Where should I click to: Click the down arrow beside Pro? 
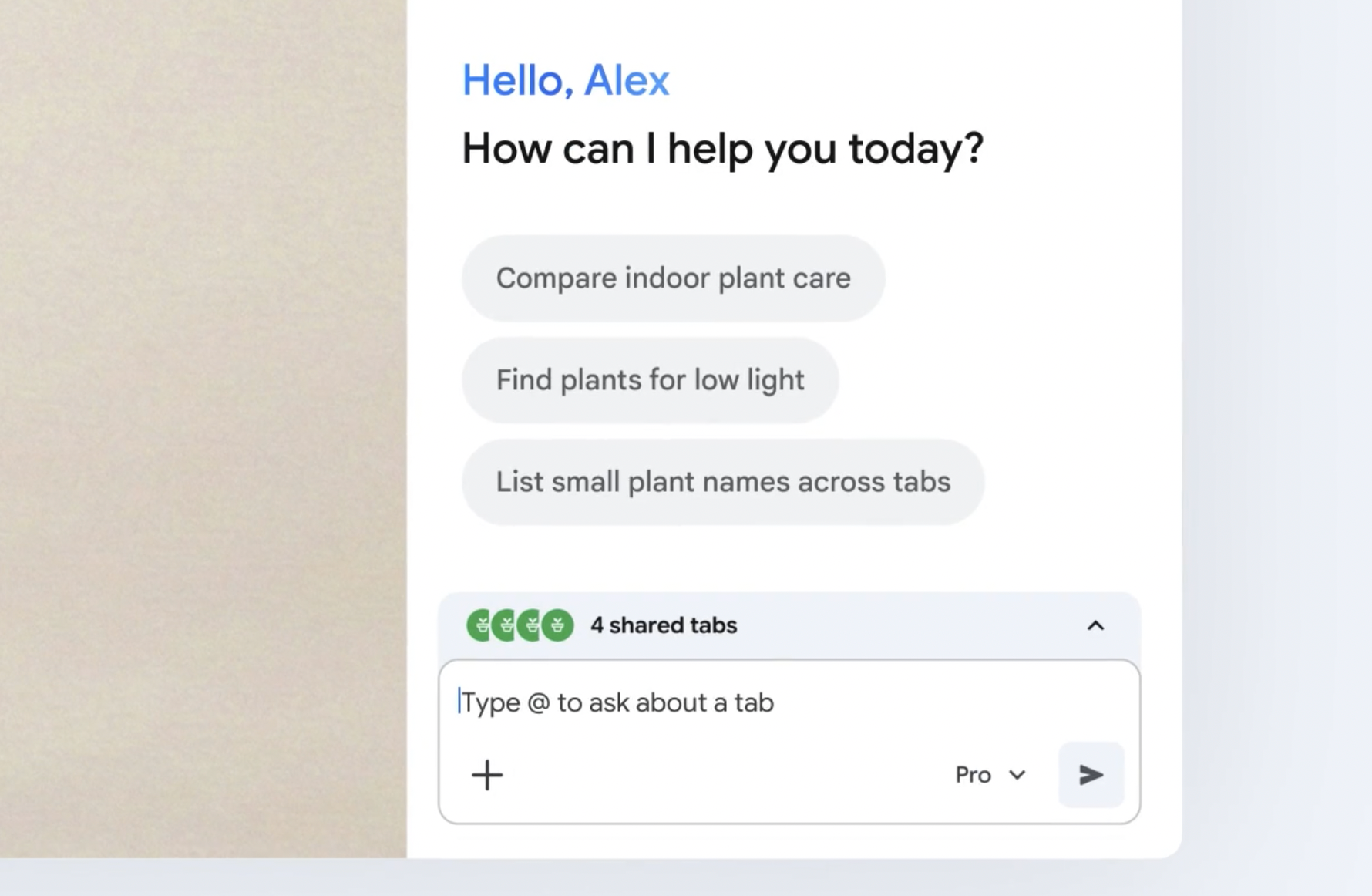1017,775
